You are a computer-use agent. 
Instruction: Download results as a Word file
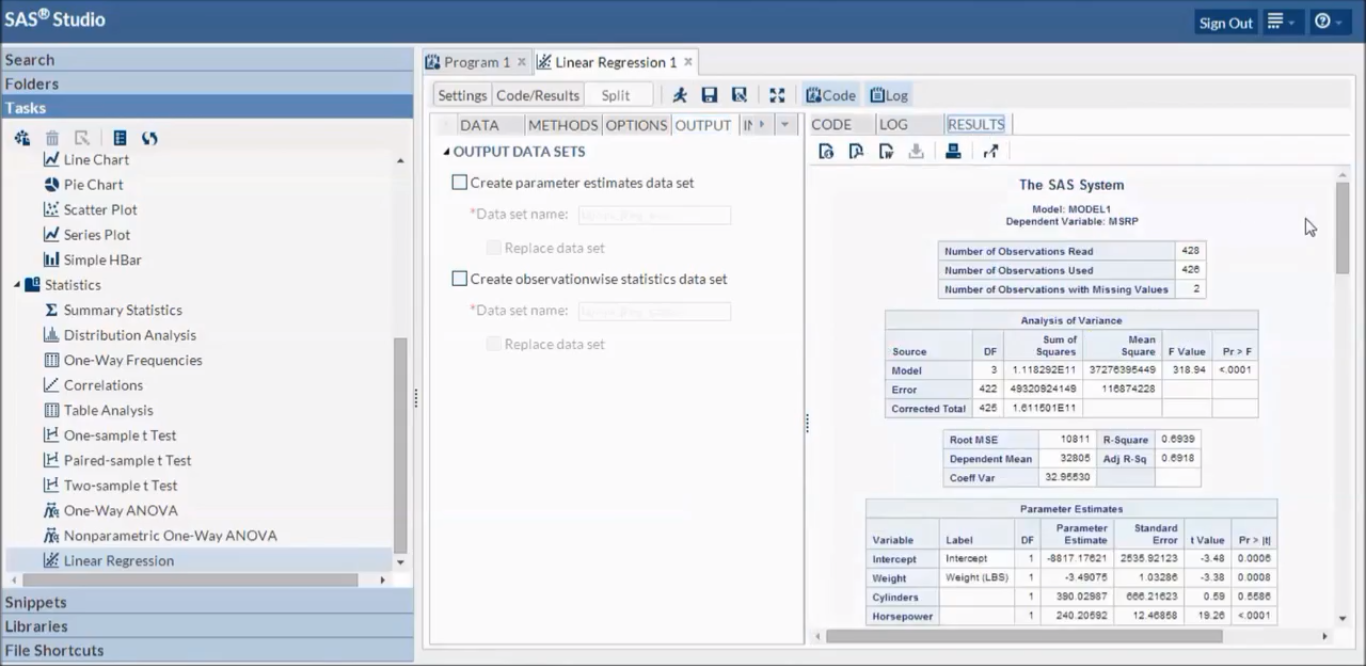click(885, 151)
